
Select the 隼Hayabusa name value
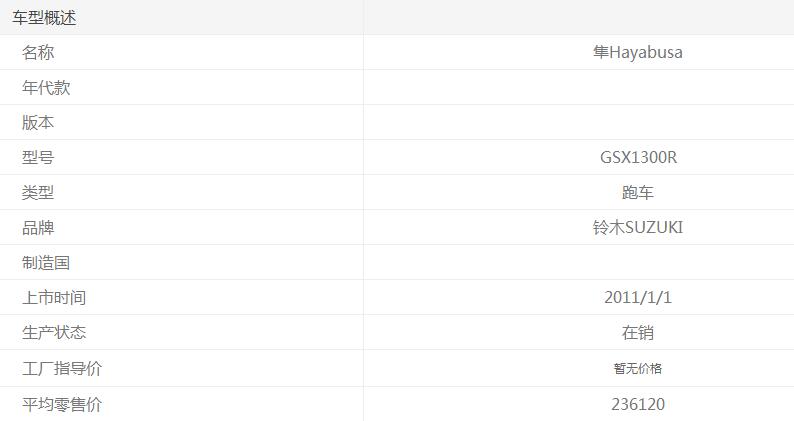click(x=637, y=53)
